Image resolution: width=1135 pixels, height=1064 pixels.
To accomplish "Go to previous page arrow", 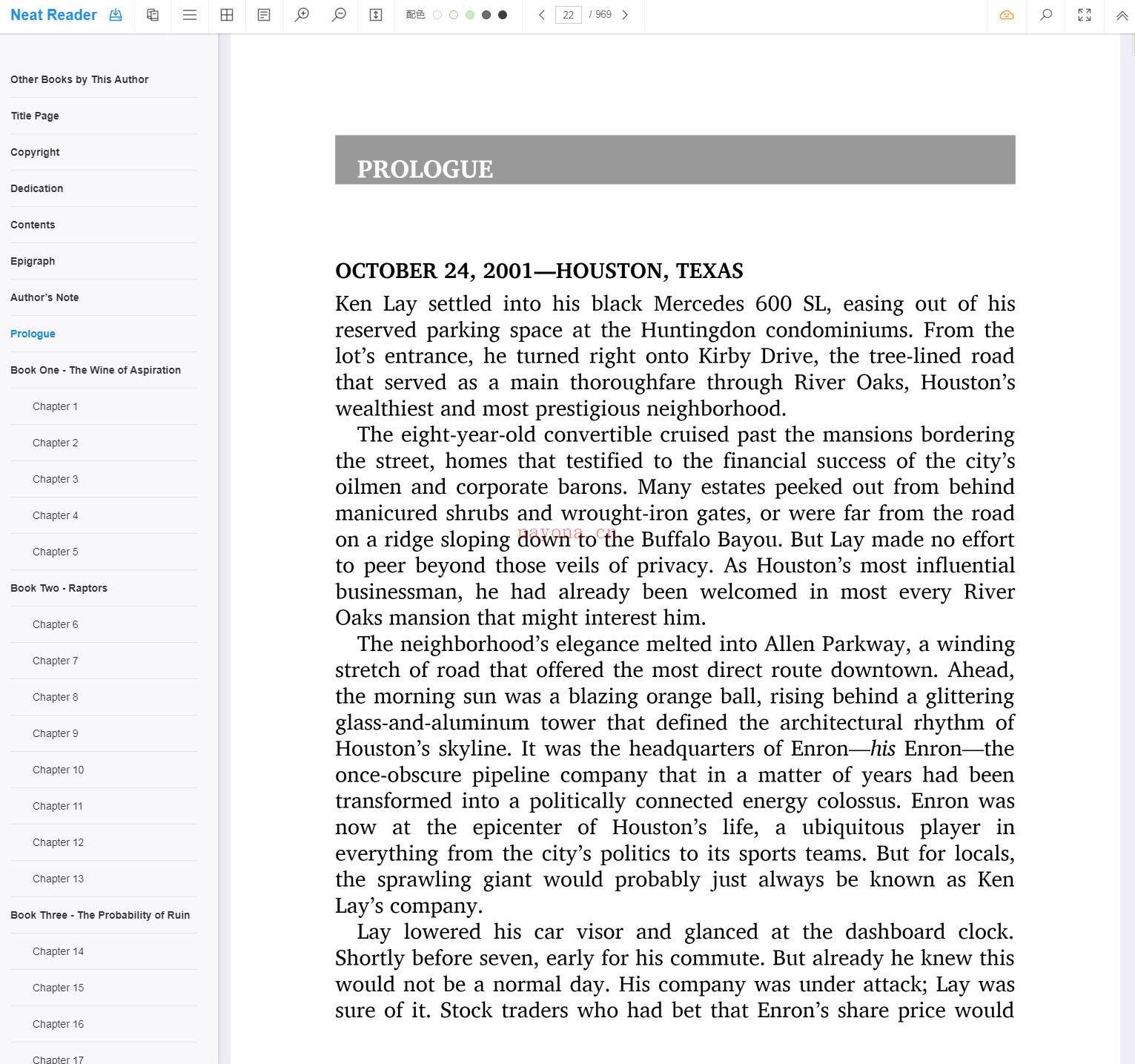I will tap(542, 15).
